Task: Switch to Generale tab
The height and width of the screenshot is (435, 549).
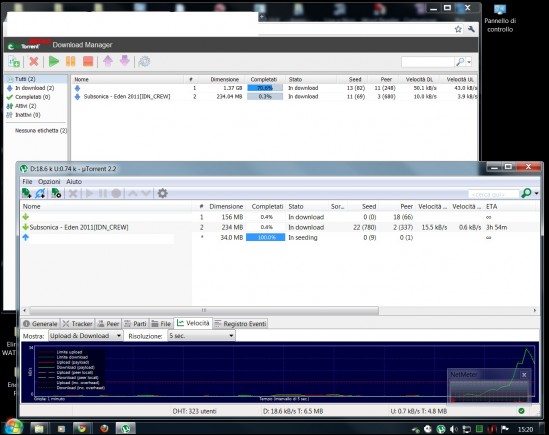Action: [40, 324]
